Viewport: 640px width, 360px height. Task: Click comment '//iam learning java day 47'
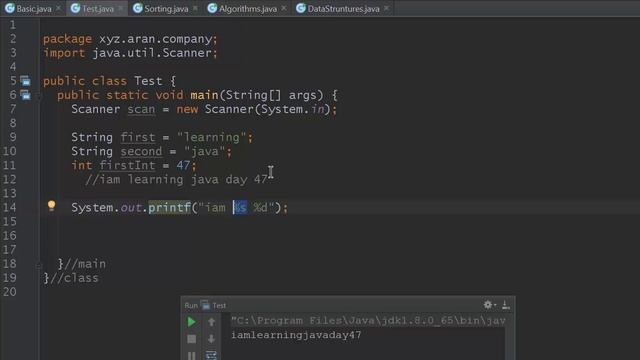pyautogui.click(x=176, y=180)
